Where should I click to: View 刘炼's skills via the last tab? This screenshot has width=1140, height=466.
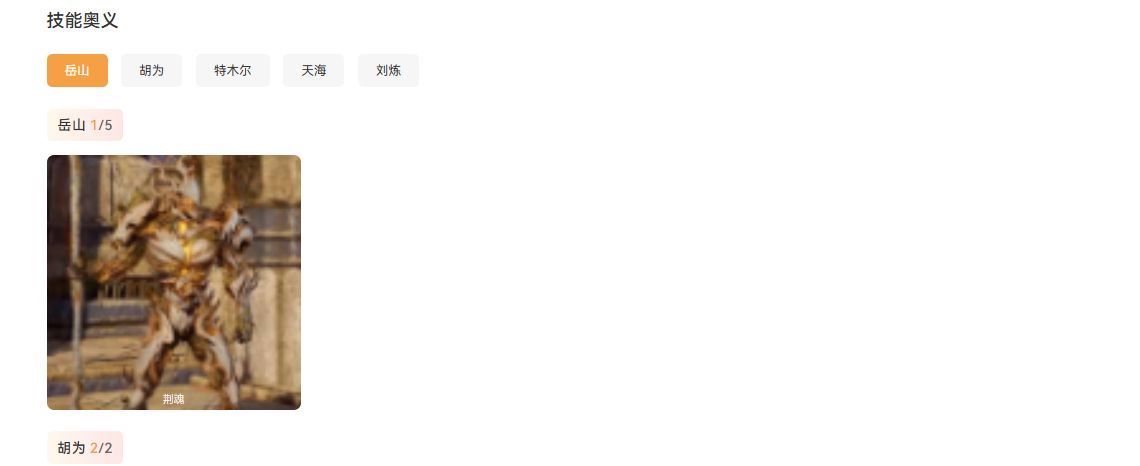click(388, 71)
